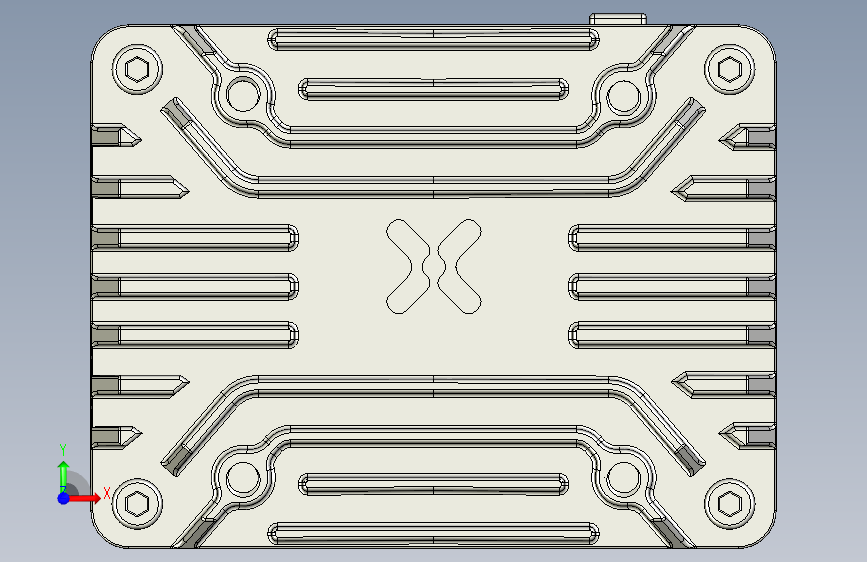Select the hex socket screw in the bottom-left corner
This screenshot has width=867, height=562.
pos(137,504)
